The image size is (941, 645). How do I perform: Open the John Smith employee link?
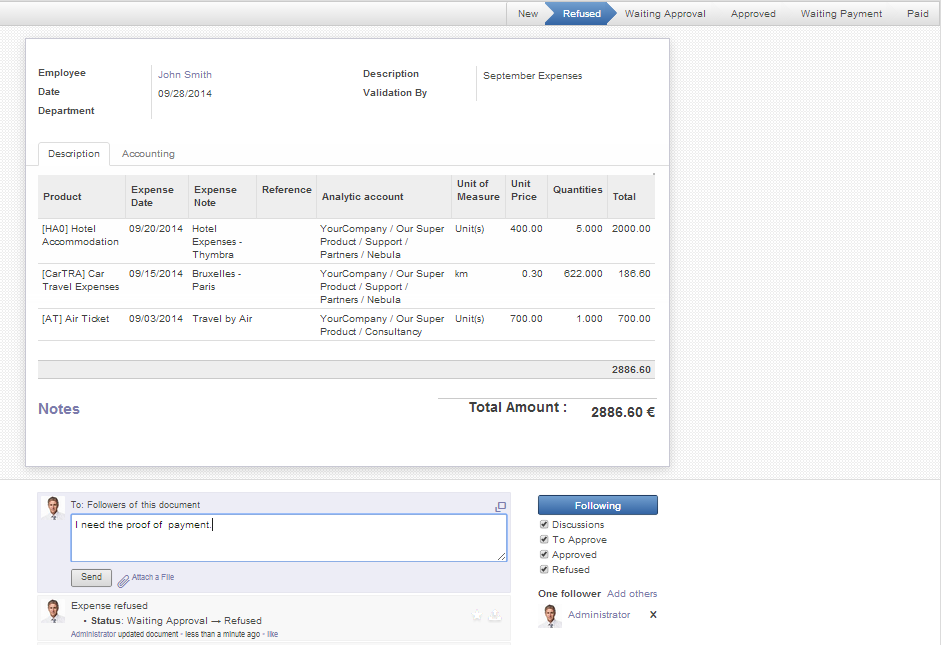[x=185, y=74]
